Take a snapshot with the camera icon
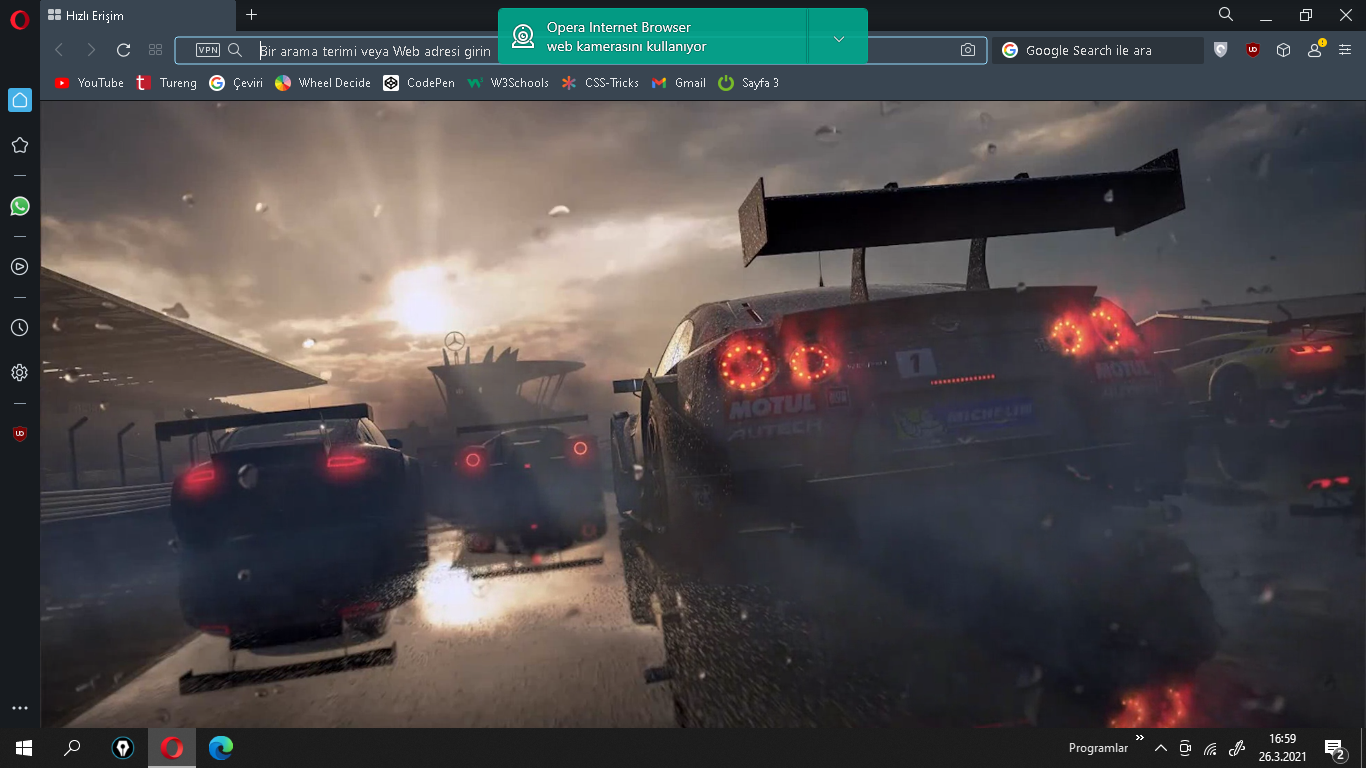The width and height of the screenshot is (1366, 768). click(x=967, y=50)
